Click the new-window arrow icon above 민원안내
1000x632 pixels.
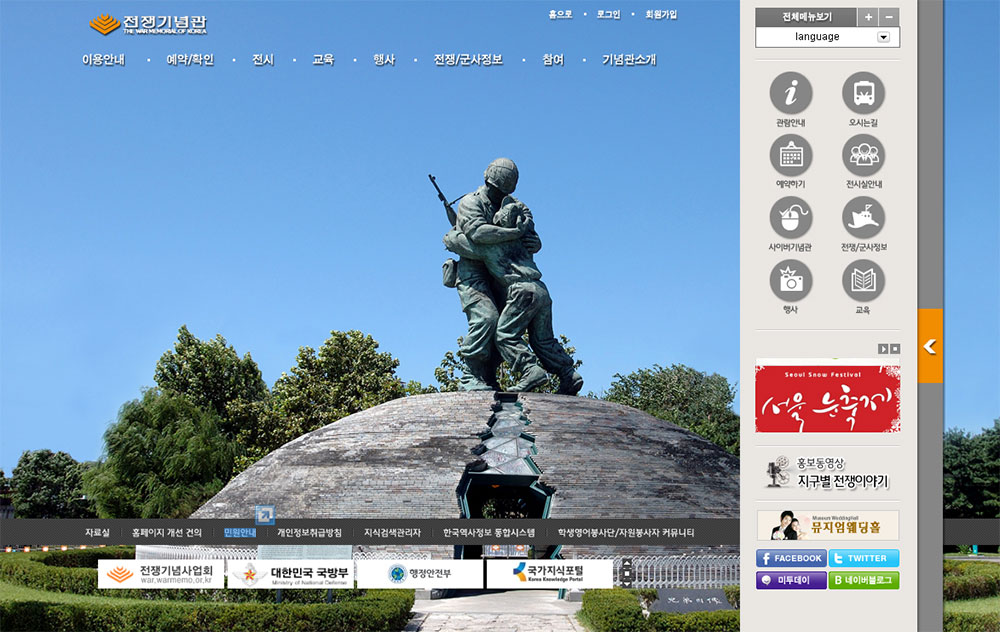(x=265, y=514)
